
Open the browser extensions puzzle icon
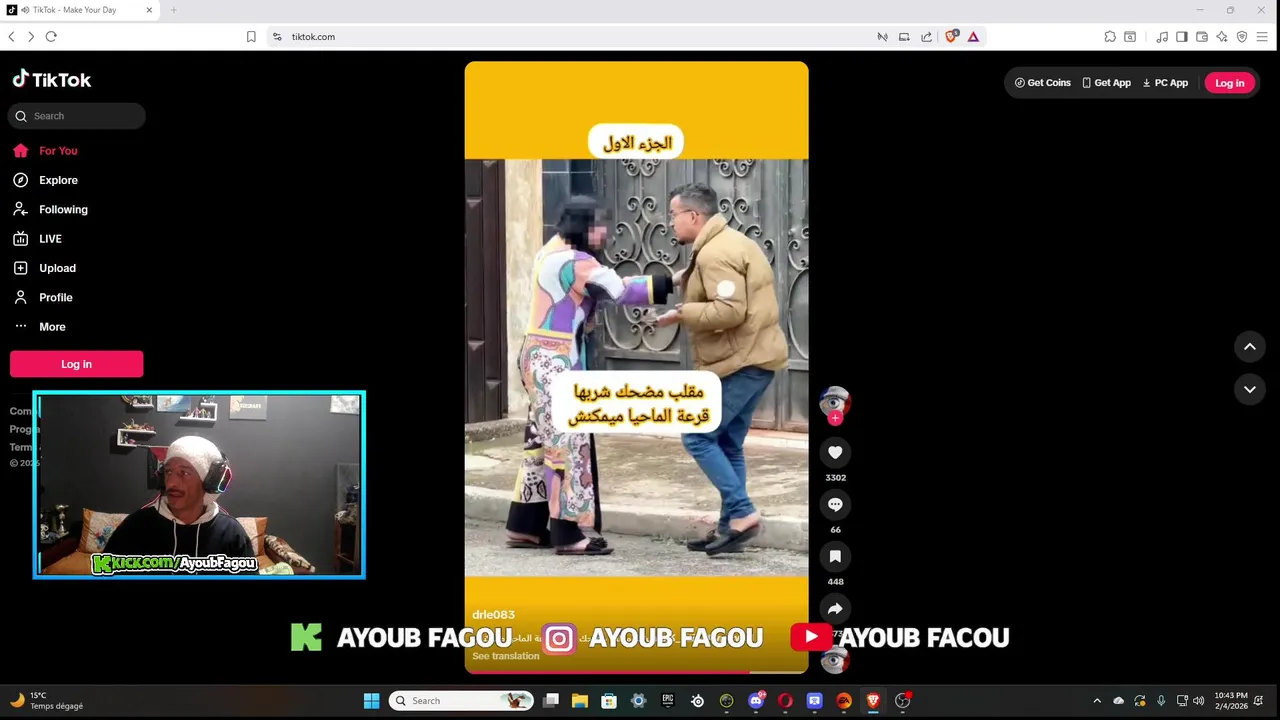pos(1110,37)
